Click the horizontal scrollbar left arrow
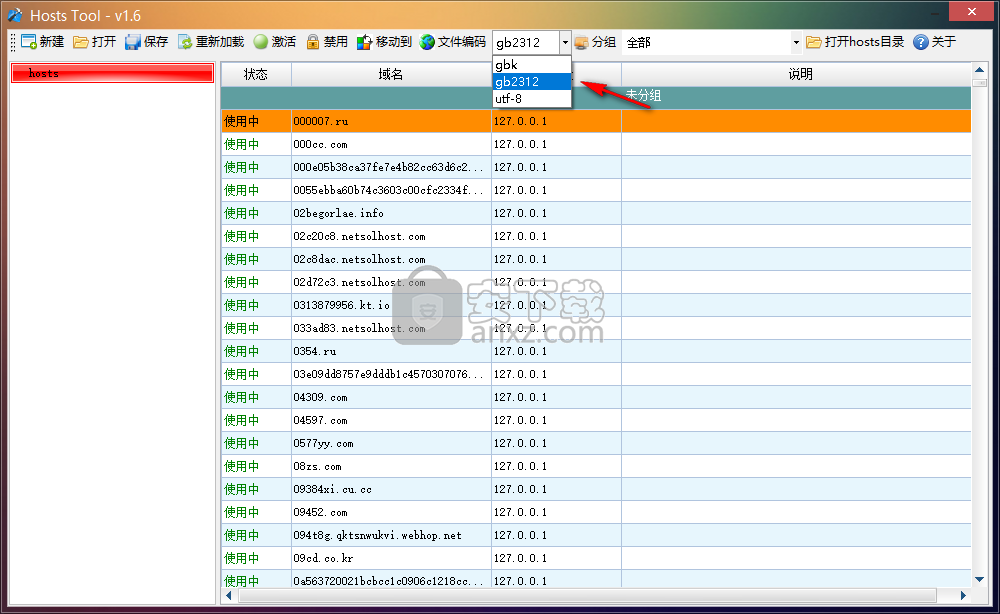Screen dimensions: 1000x614 [229, 596]
